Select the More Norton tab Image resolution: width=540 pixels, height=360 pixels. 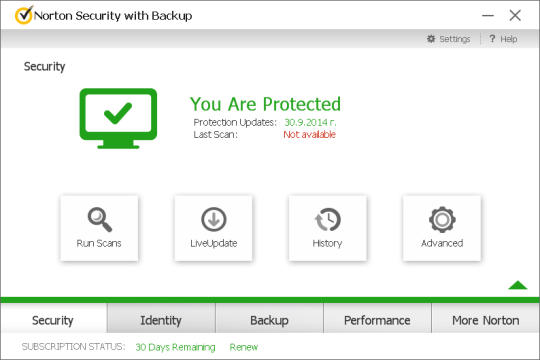pyautogui.click(x=486, y=320)
